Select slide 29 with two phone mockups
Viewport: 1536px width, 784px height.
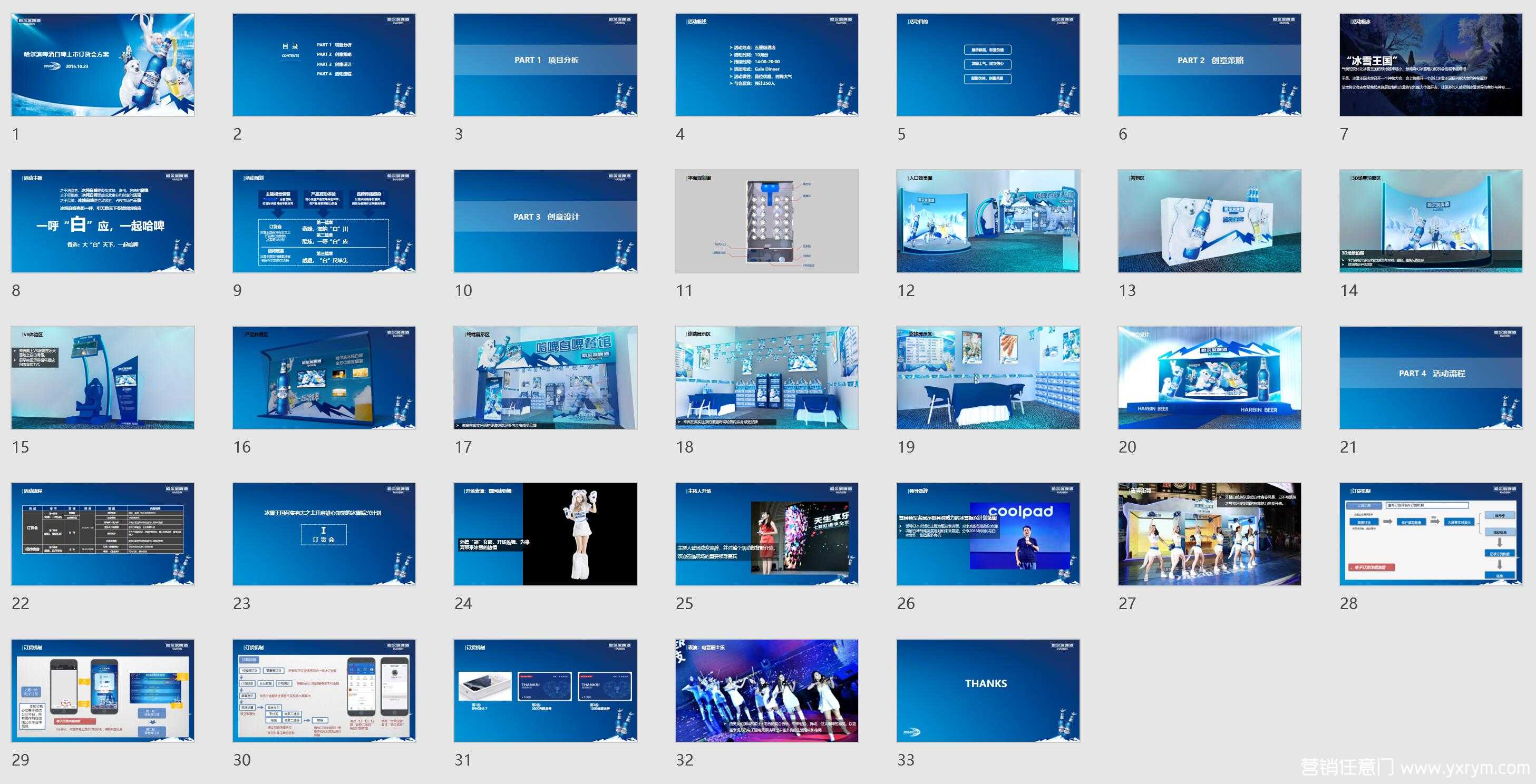(x=103, y=690)
